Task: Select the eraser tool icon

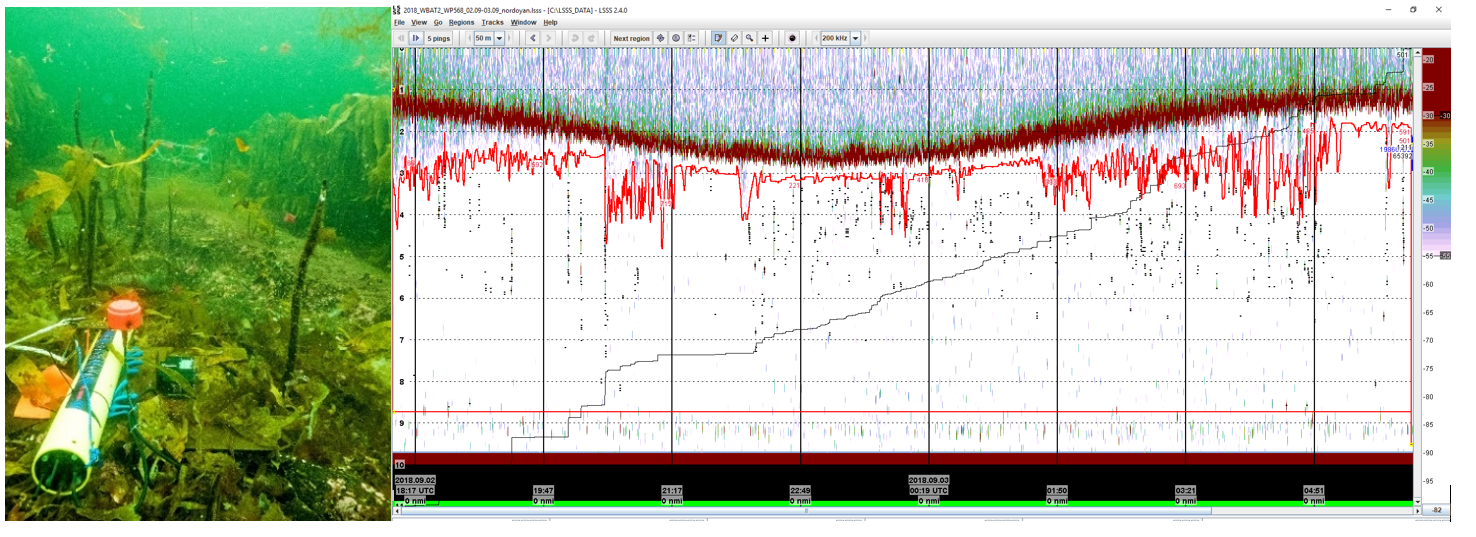Action: 733,38
